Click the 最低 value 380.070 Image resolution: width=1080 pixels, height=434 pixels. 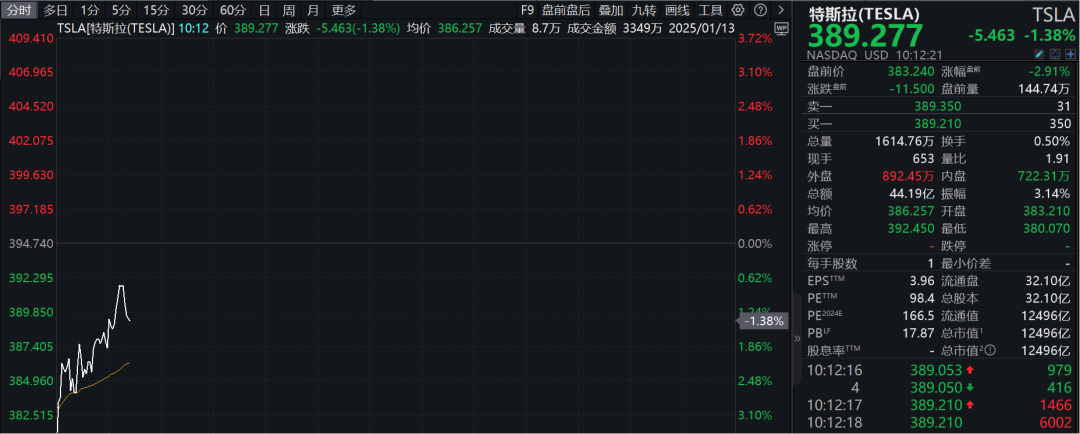pyautogui.click(x=1048, y=229)
